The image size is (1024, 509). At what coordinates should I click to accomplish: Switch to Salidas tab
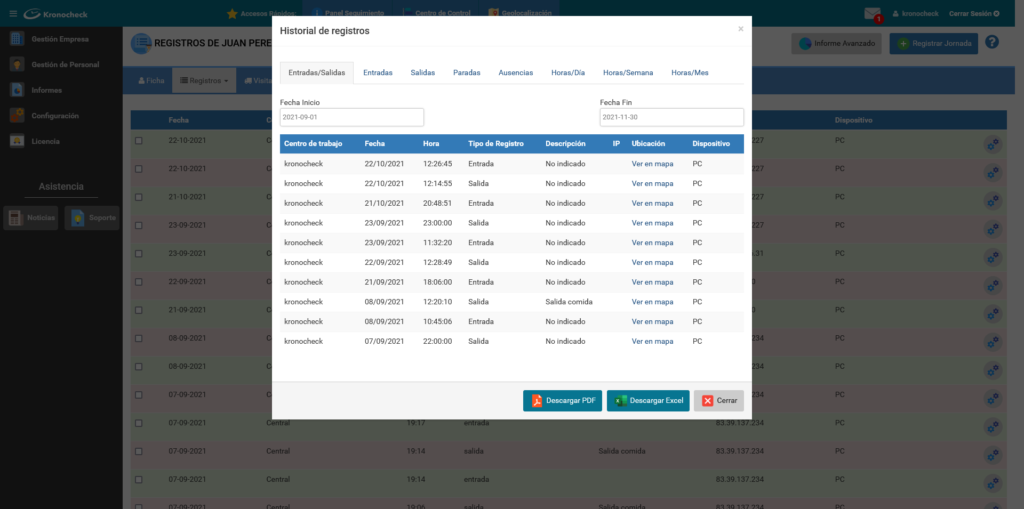point(423,73)
